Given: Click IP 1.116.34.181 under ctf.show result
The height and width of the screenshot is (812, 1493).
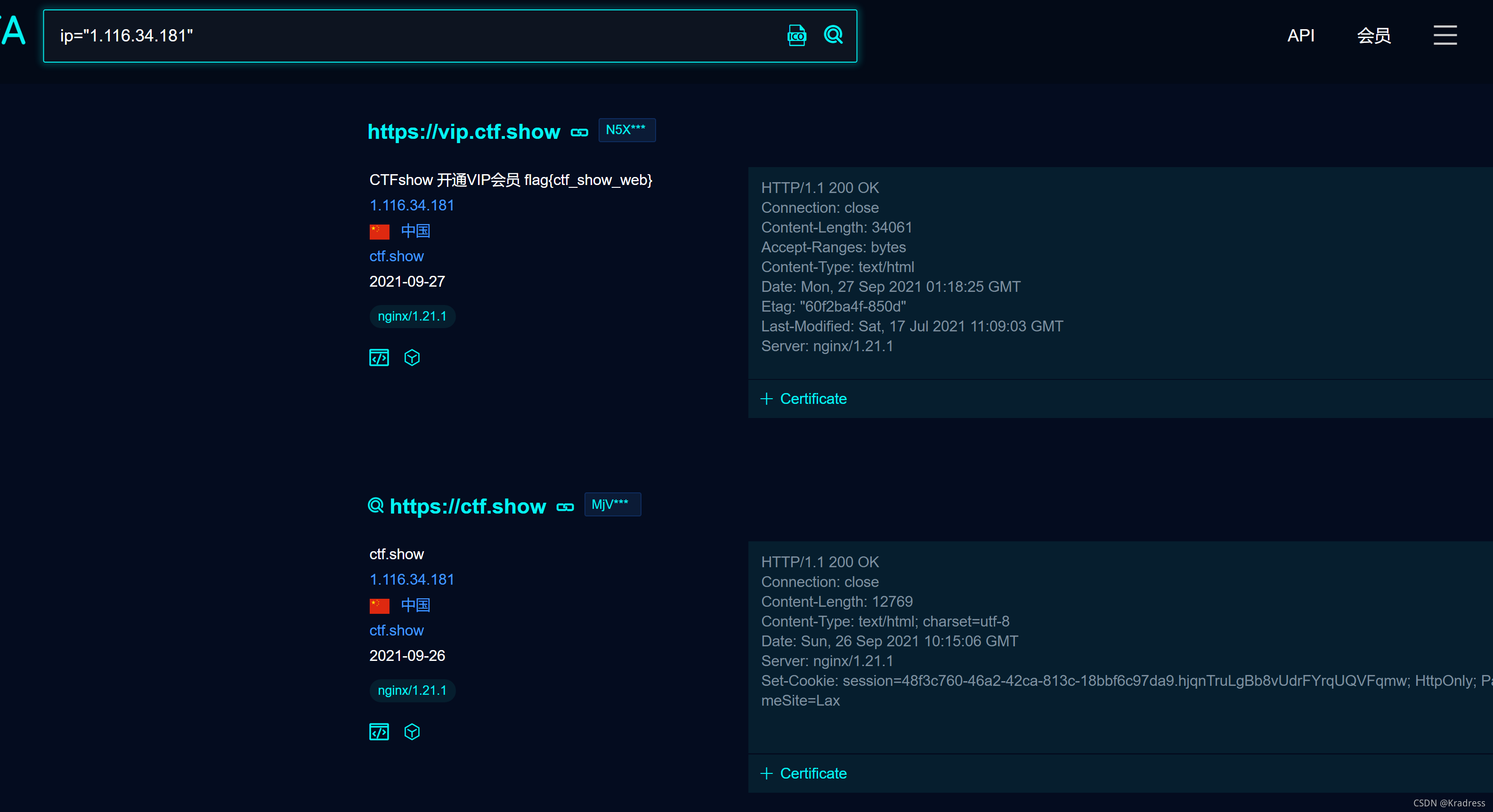Looking at the screenshot, I should 412,579.
